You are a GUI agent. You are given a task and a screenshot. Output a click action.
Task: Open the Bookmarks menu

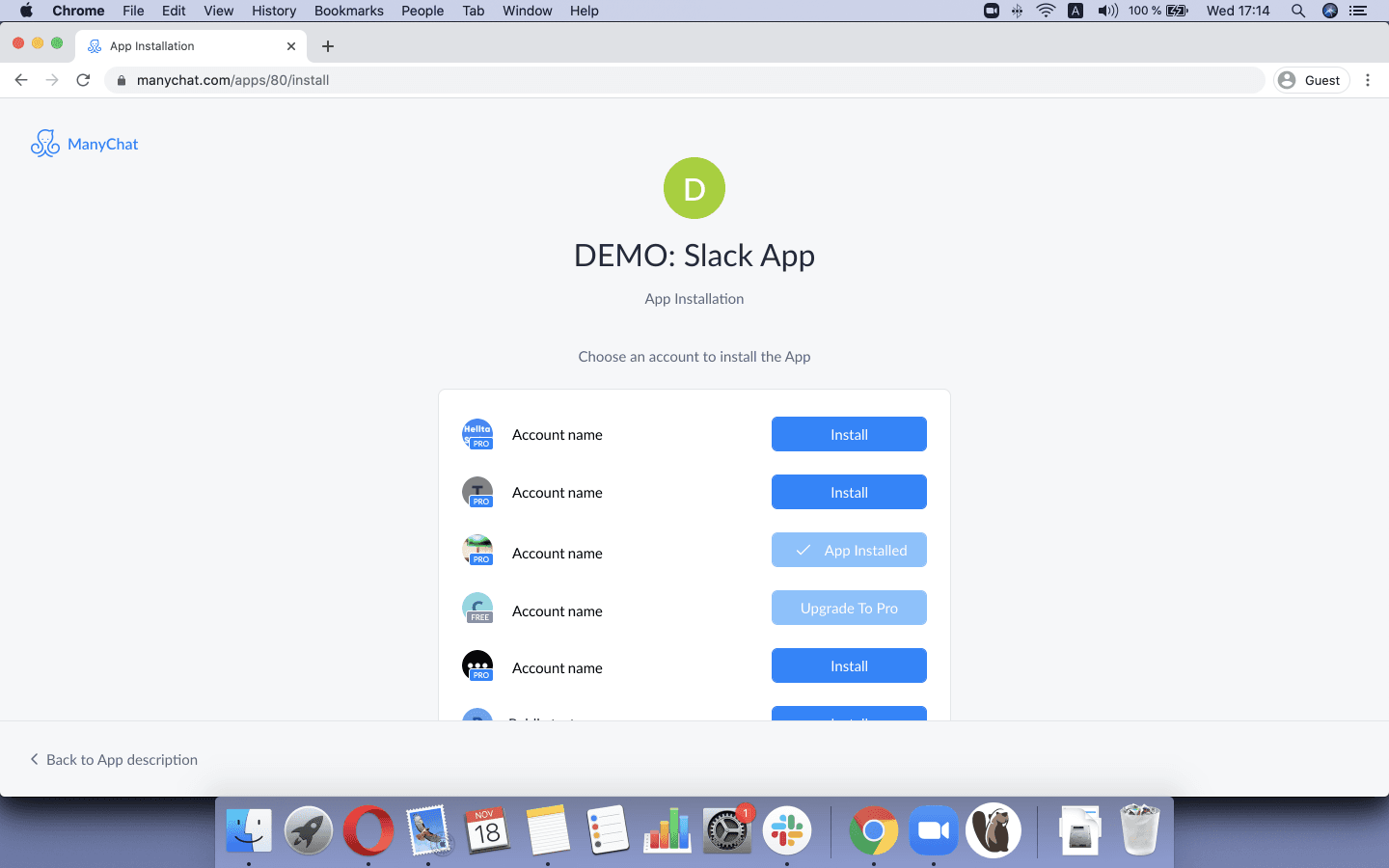[349, 11]
